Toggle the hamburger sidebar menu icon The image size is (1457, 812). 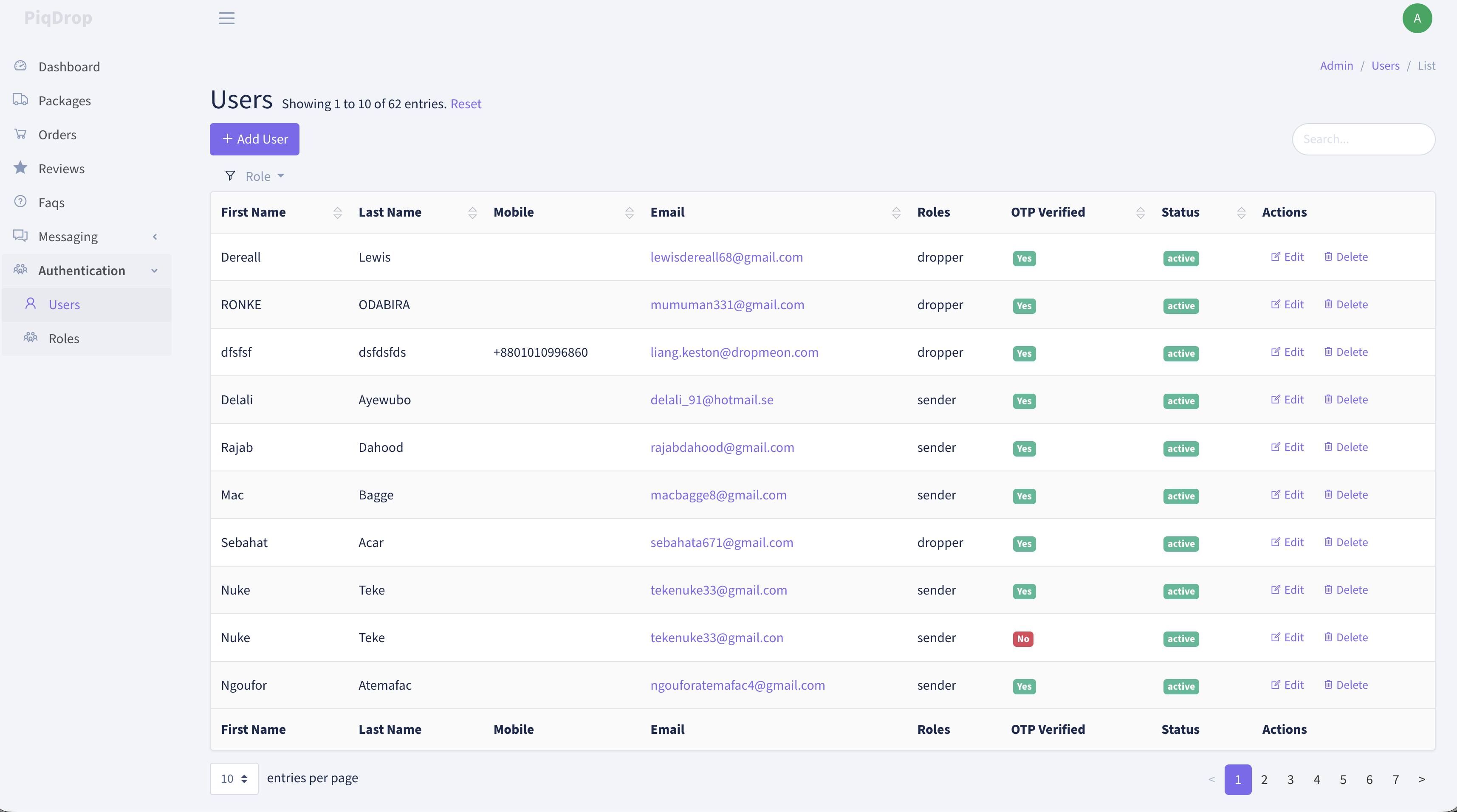click(x=227, y=18)
